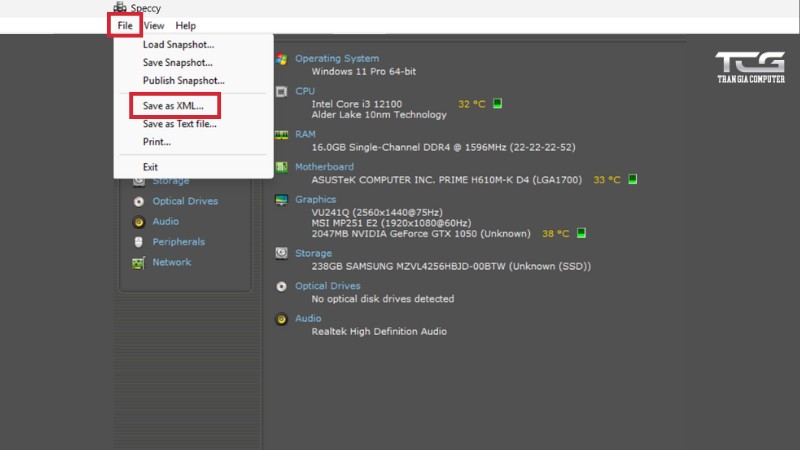This screenshot has width=800, height=450.
Task: Click the Network icon in sidebar
Action: click(138, 263)
